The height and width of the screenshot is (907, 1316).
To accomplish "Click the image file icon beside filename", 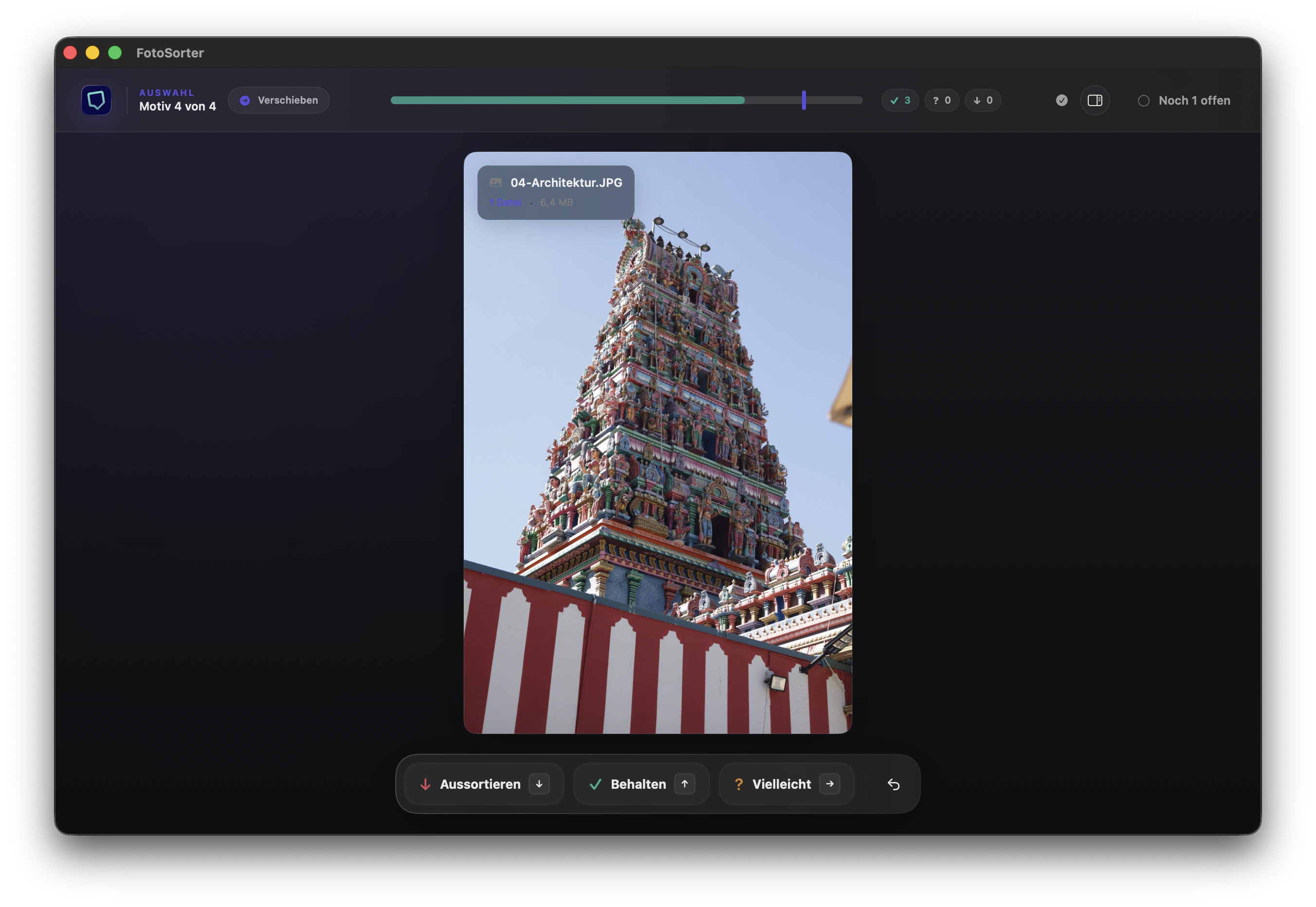I will 495,182.
